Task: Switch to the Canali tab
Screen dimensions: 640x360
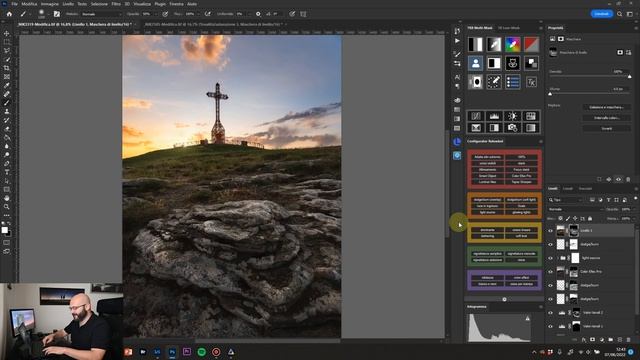Action: click(x=568, y=189)
